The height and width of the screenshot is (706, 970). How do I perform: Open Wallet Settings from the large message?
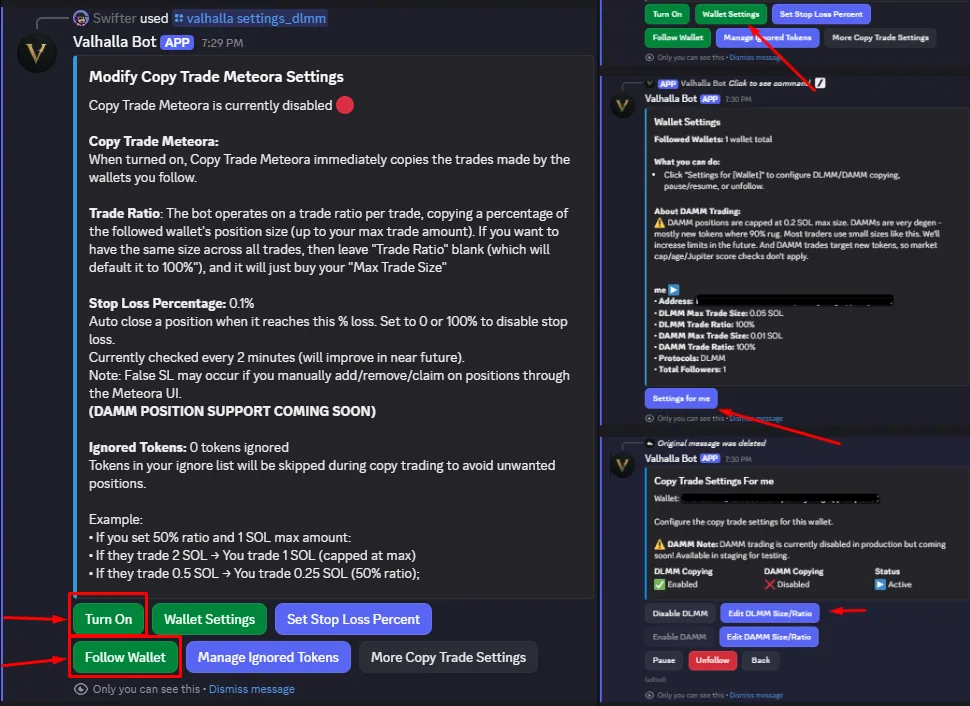pos(209,619)
